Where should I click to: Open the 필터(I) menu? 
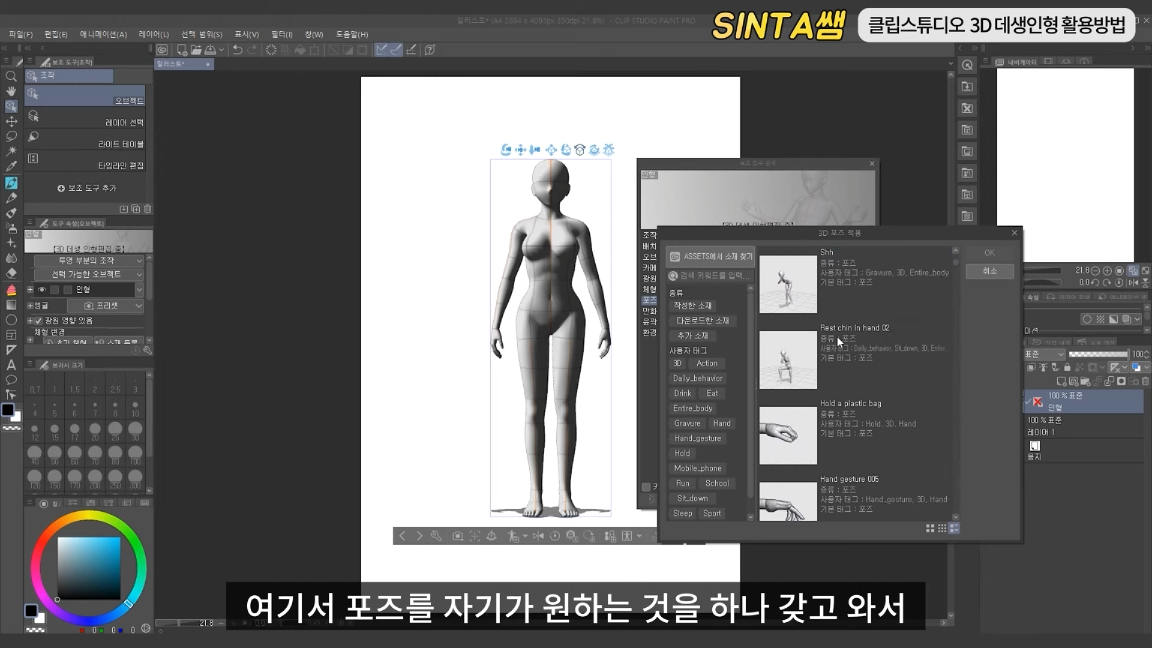coord(281,35)
